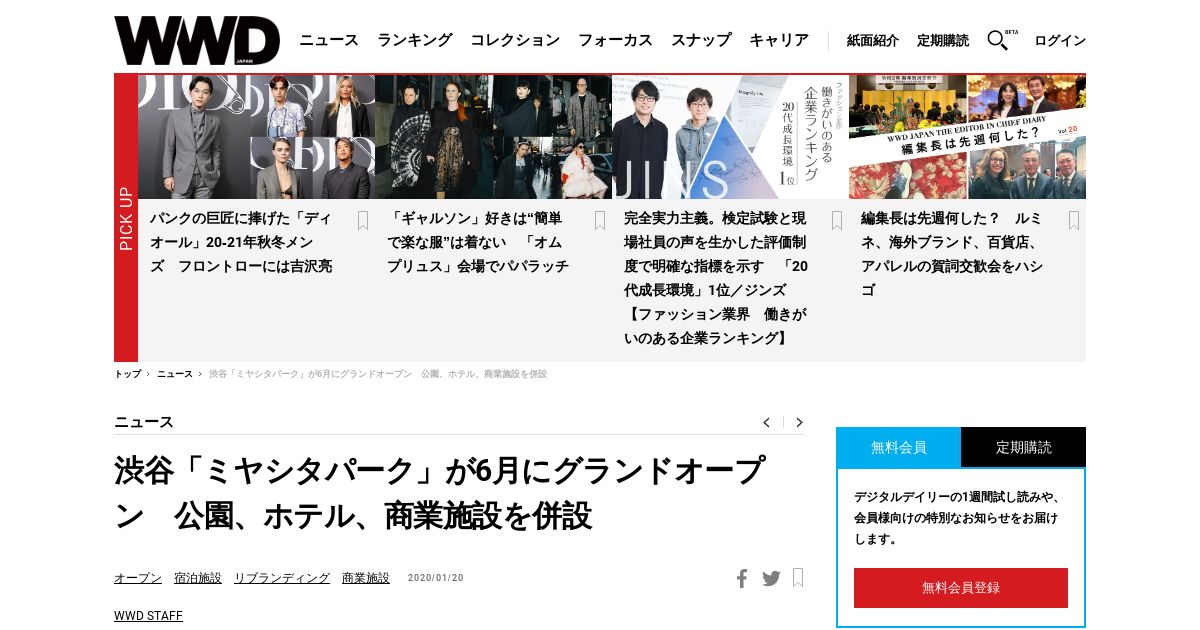
Task: Click ログイン in header
Action: pos(1060,41)
